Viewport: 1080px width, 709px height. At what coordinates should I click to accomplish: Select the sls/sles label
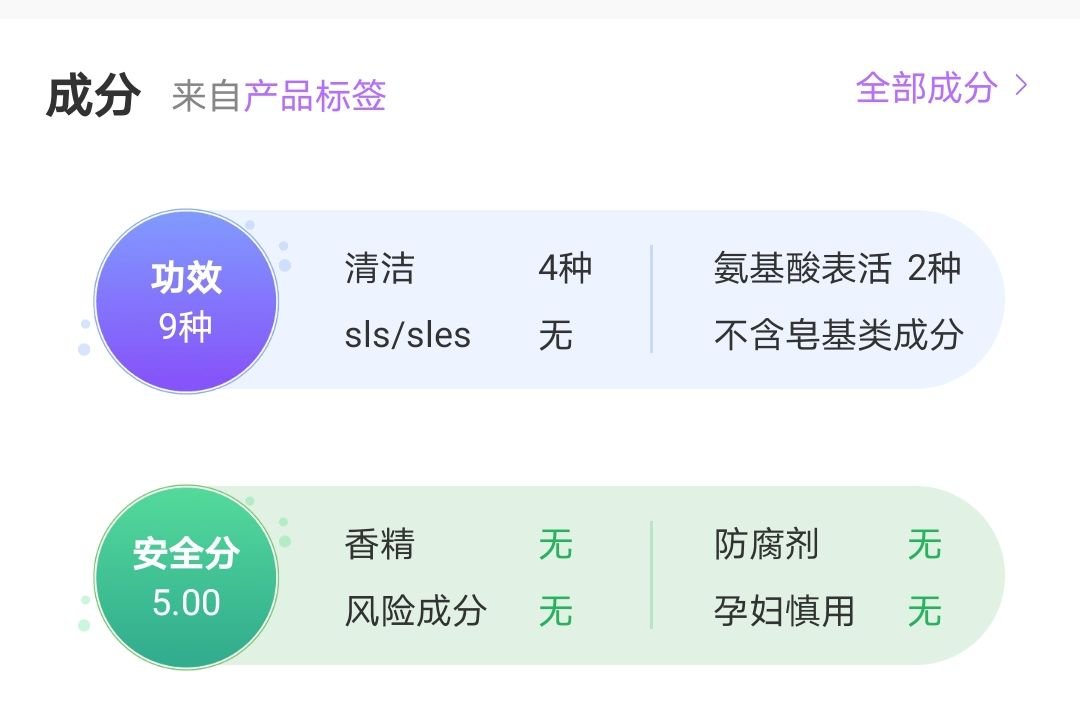(x=407, y=335)
